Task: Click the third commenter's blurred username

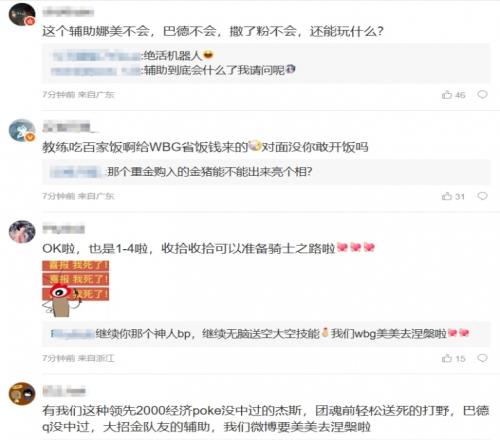Action: click(64, 229)
